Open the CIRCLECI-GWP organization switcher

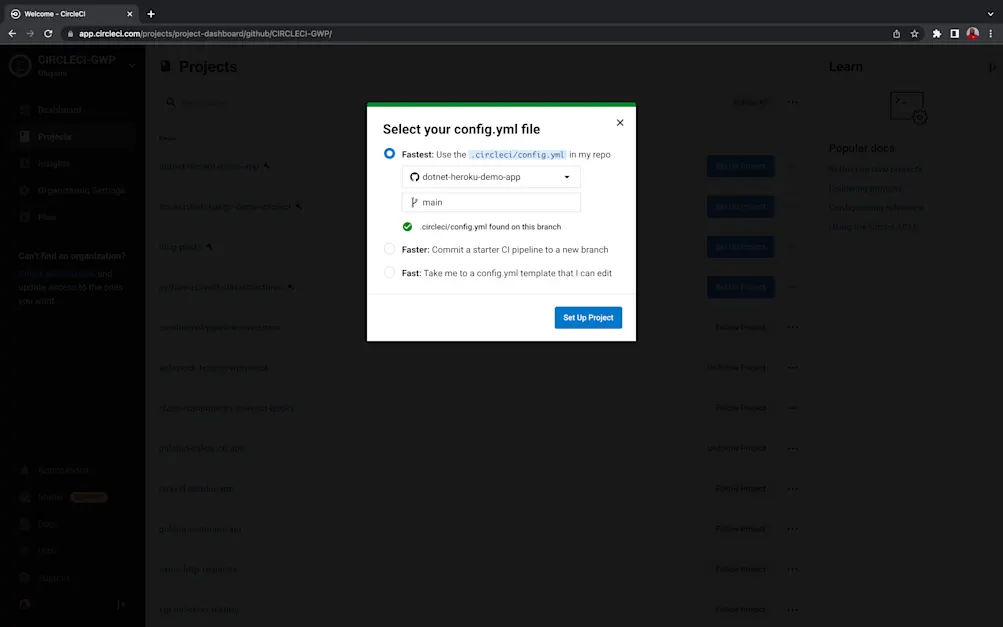[x=72, y=65]
